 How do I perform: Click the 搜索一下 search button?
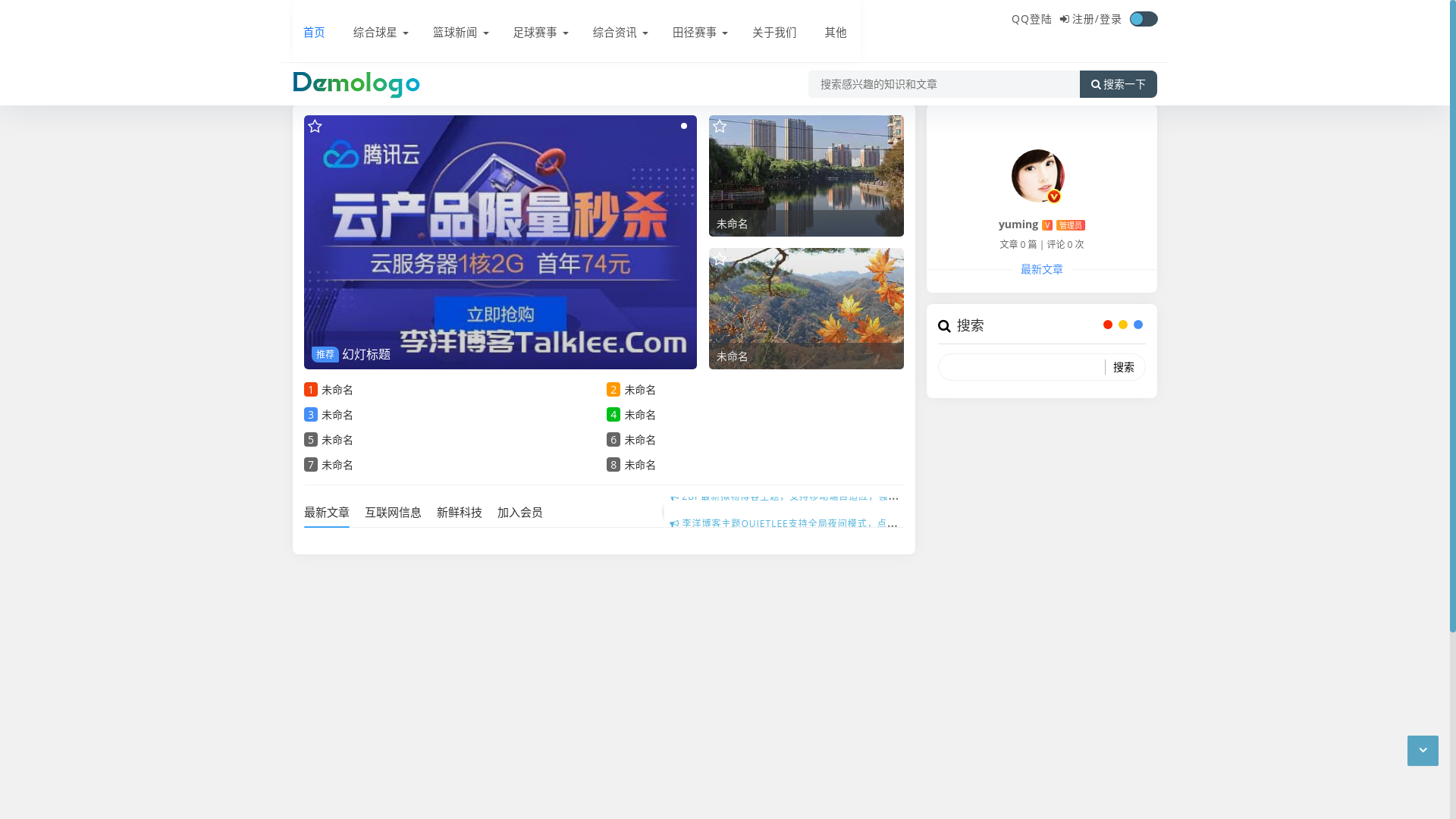(1119, 84)
